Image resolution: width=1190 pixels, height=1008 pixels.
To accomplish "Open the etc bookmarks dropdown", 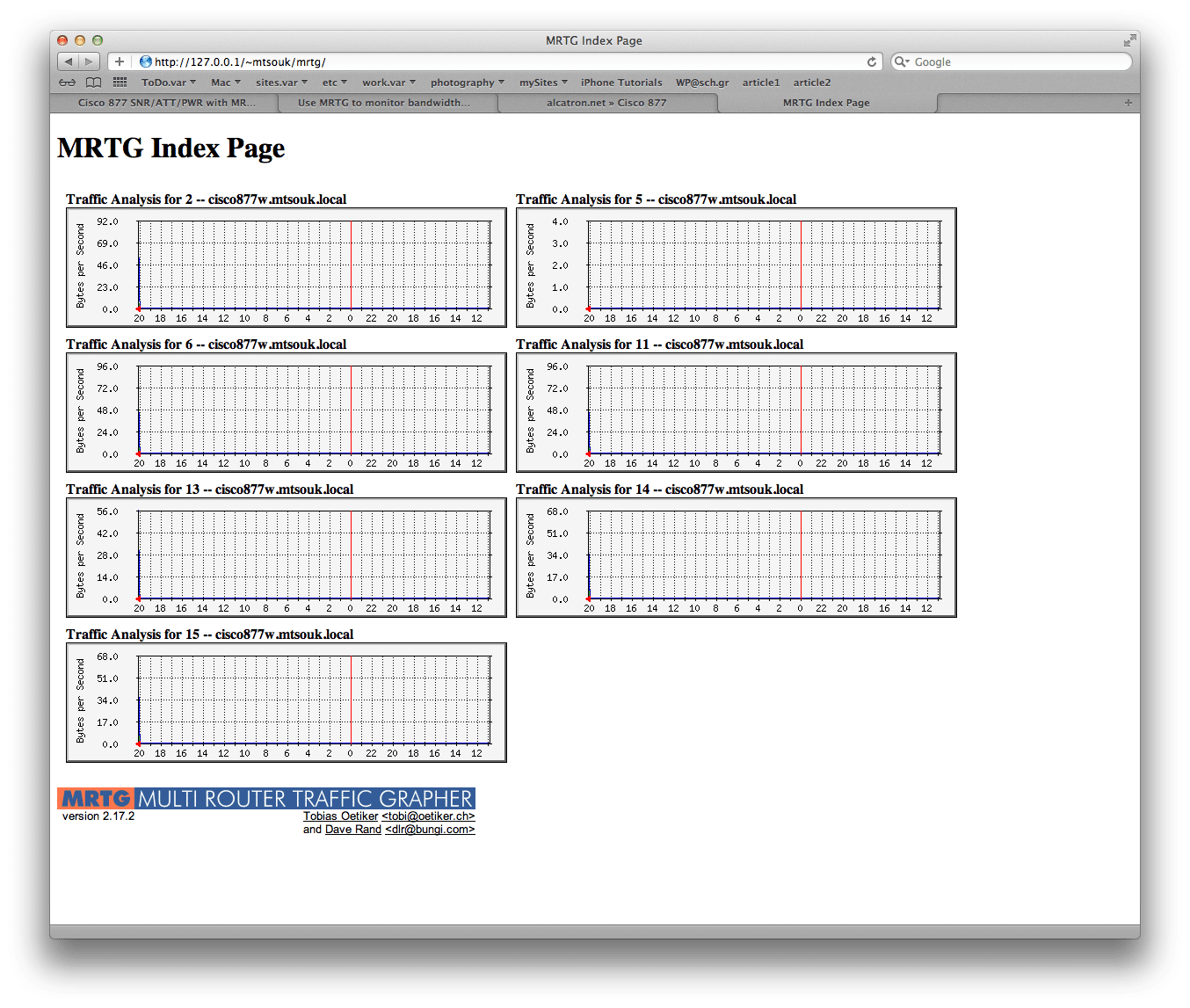I will point(335,83).
